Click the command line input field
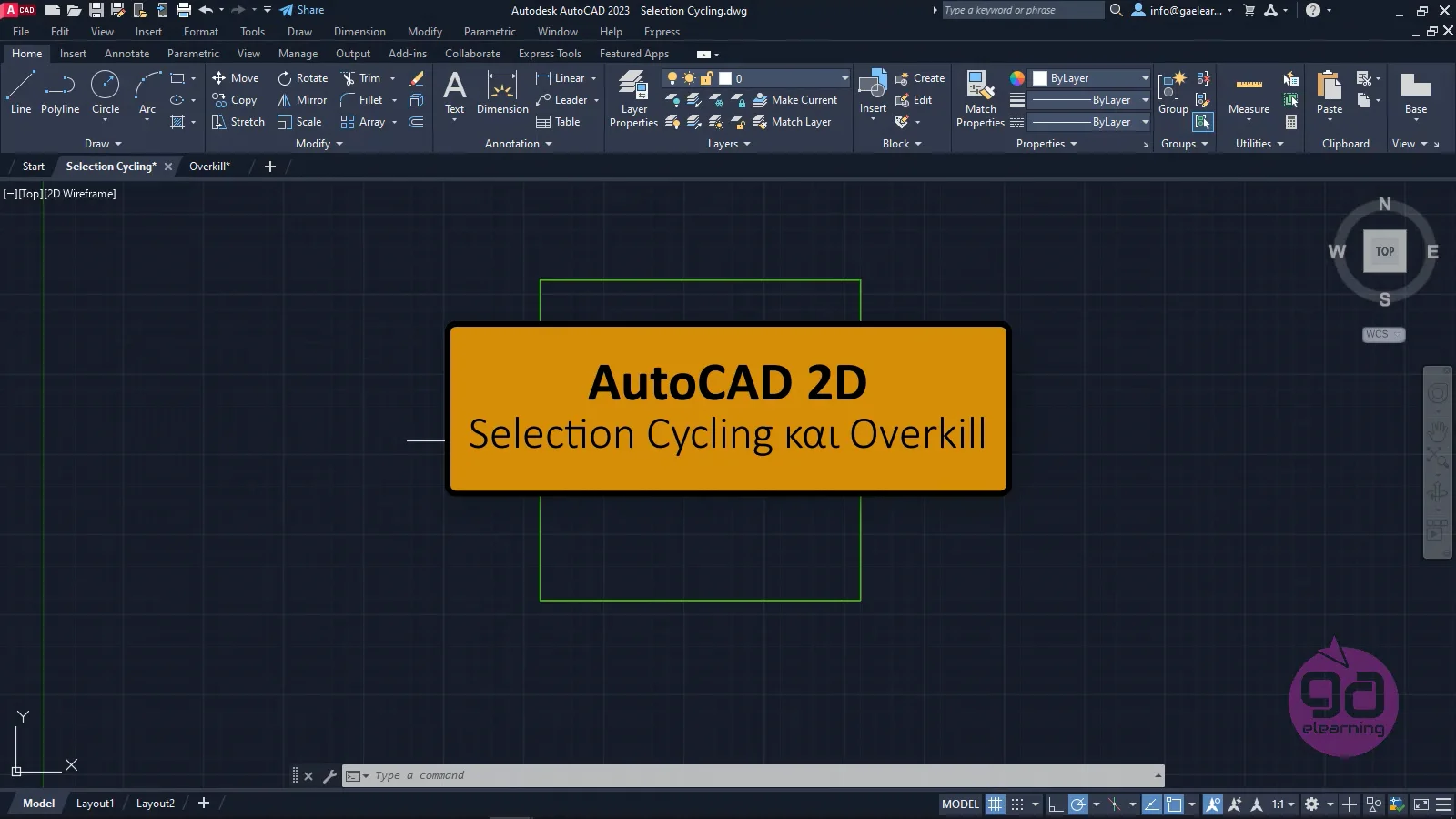1456x819 pixels. [x=755, y=776]
